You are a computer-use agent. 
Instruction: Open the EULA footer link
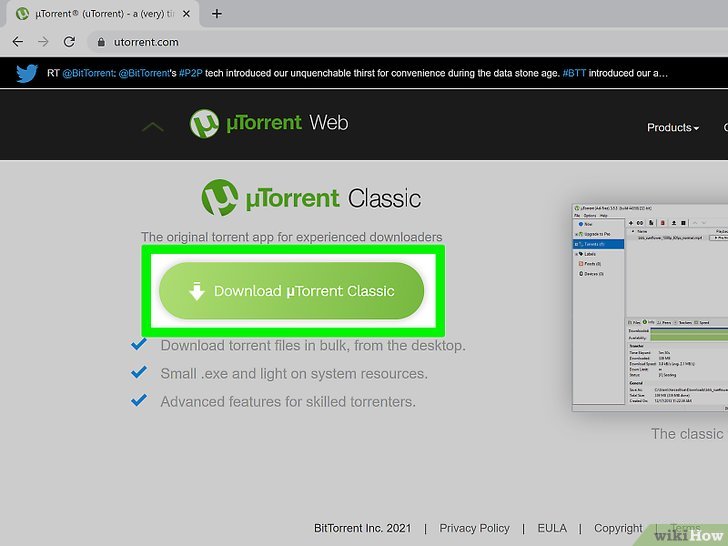coord(552,528)
